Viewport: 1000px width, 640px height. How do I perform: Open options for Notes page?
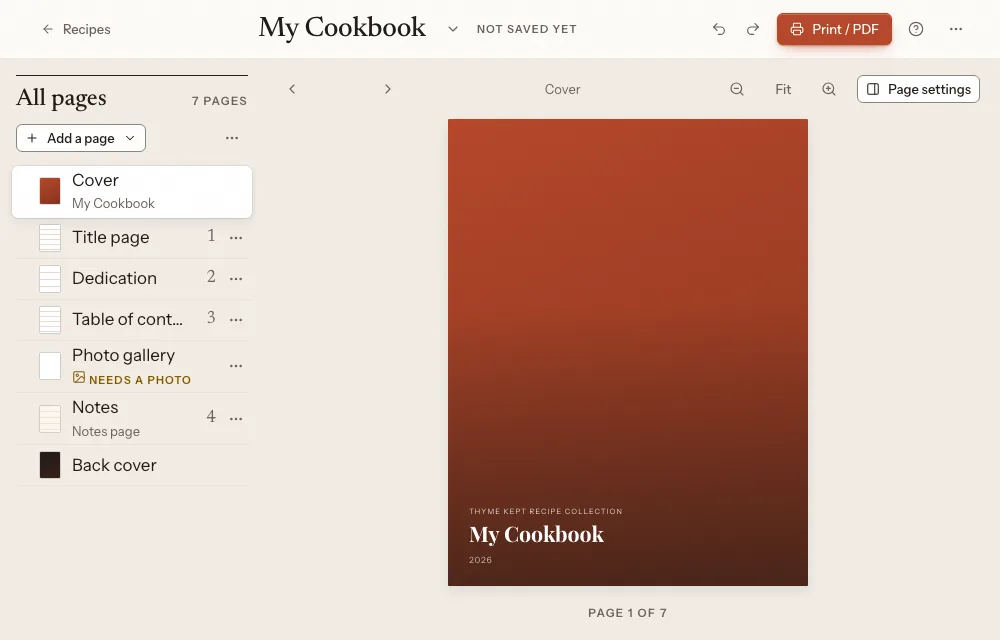pyautogui.click(x=236, y=419)
